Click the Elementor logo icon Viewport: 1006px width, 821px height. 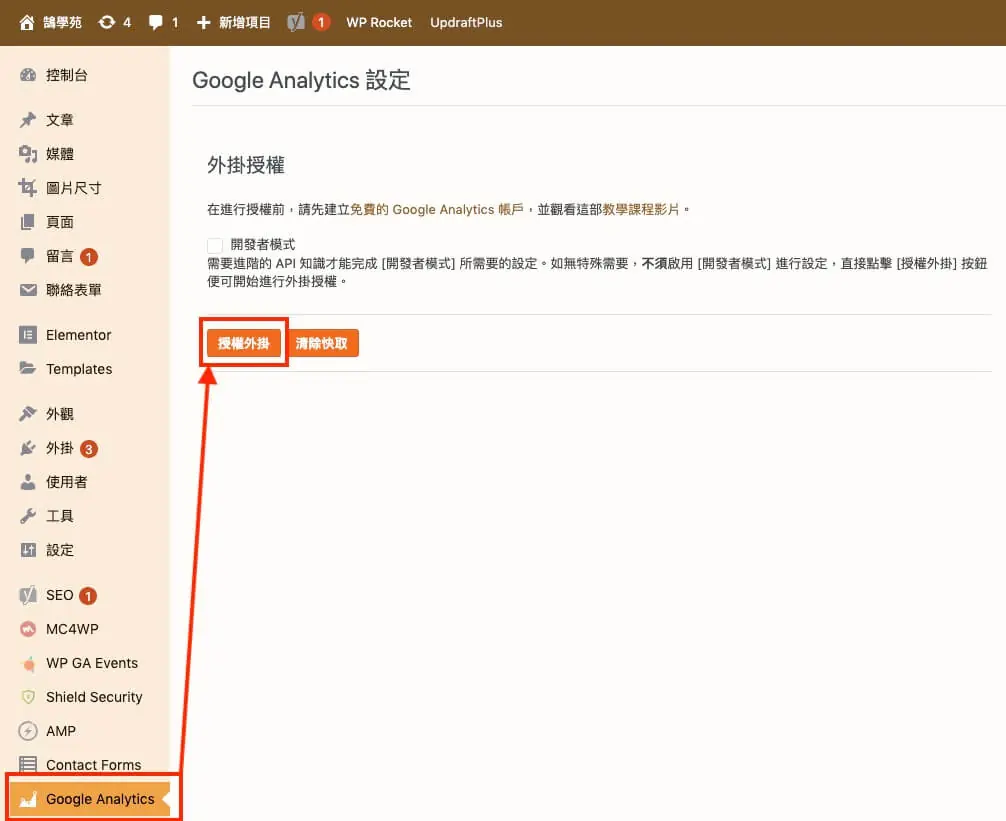tap(28, 335)
